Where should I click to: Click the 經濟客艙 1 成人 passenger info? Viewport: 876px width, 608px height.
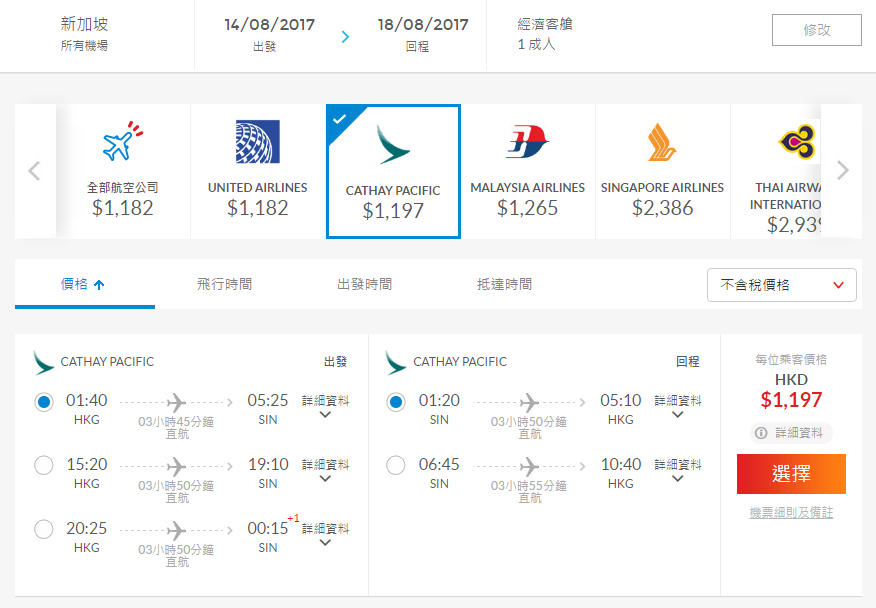click(x=545, y=34)
